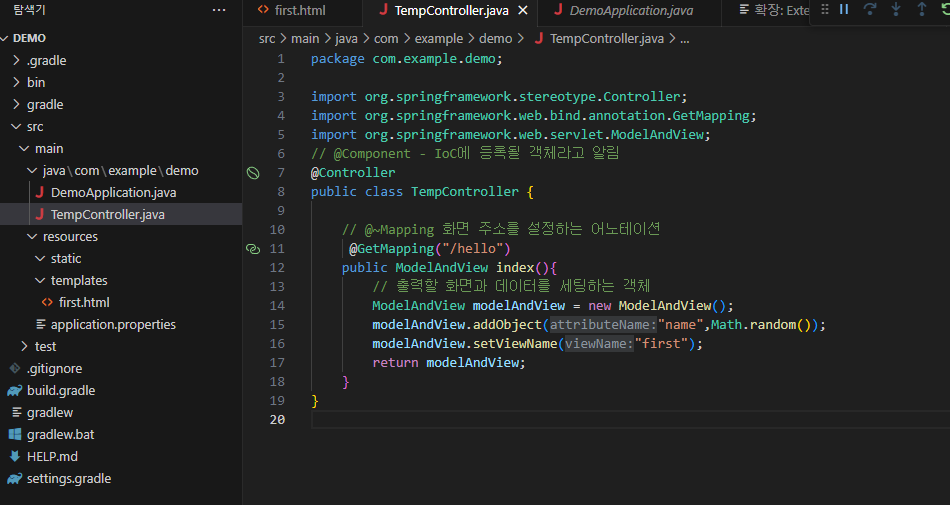Click line number 1 in the gutter
The height and width of the screenshot is (505, 950).
(281, 59)
